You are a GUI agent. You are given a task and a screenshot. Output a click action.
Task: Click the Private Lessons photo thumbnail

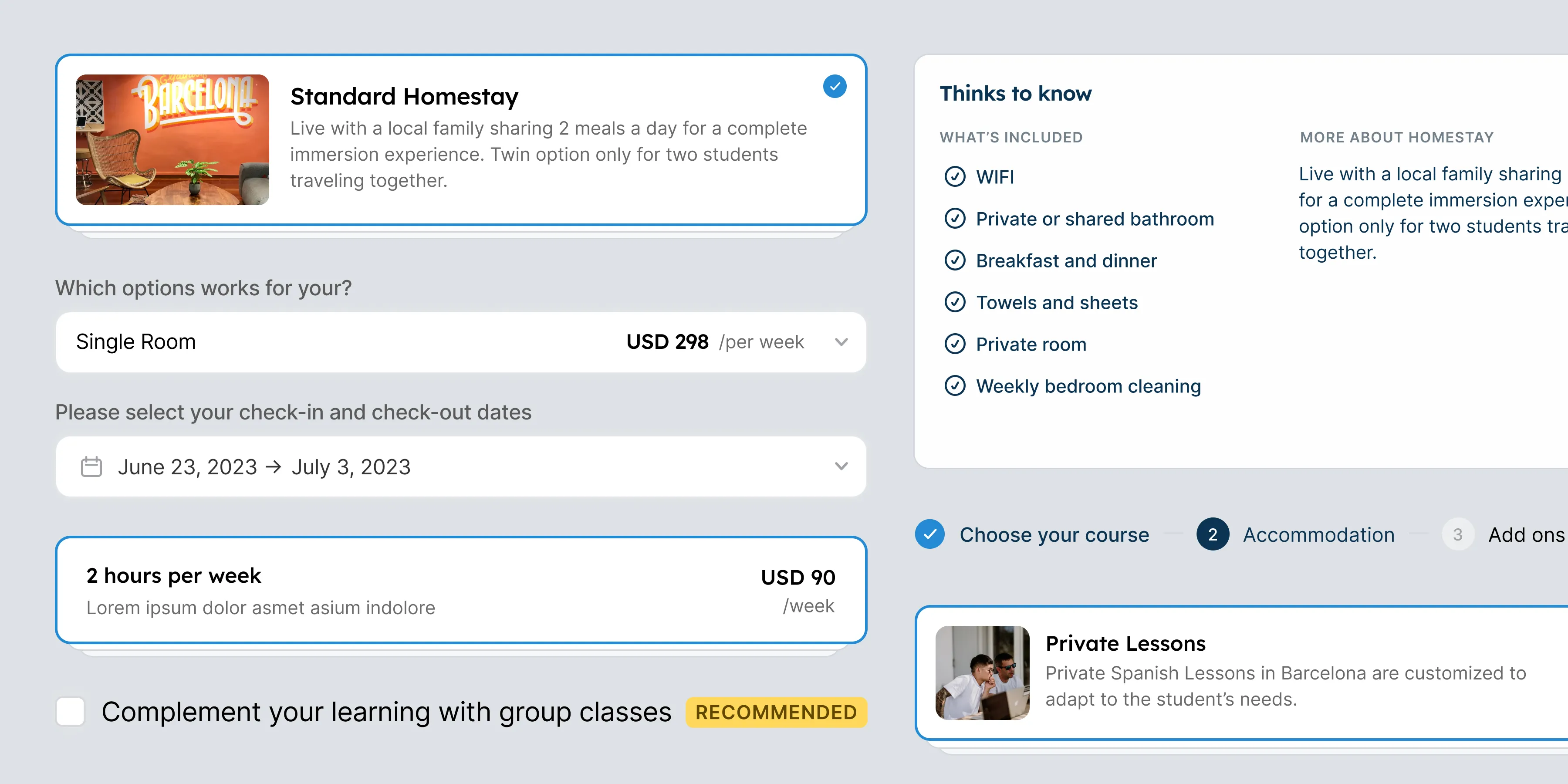[x=983, y=672]
